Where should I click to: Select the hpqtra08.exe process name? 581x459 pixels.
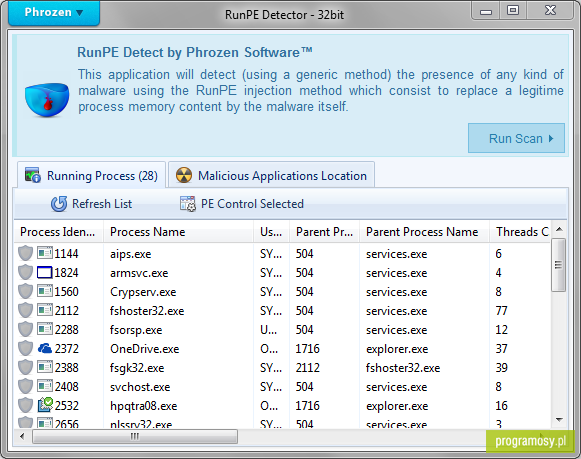(143, 406)
